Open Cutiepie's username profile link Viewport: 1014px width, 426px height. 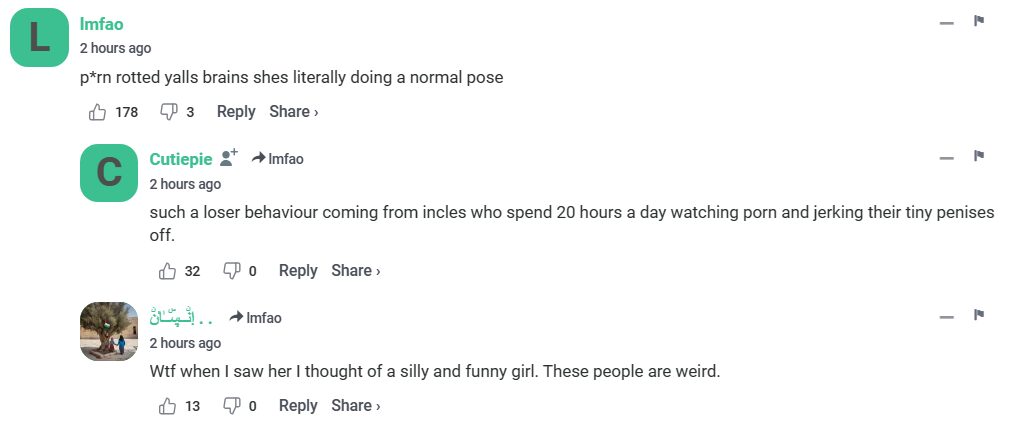(x=181, y=159)
